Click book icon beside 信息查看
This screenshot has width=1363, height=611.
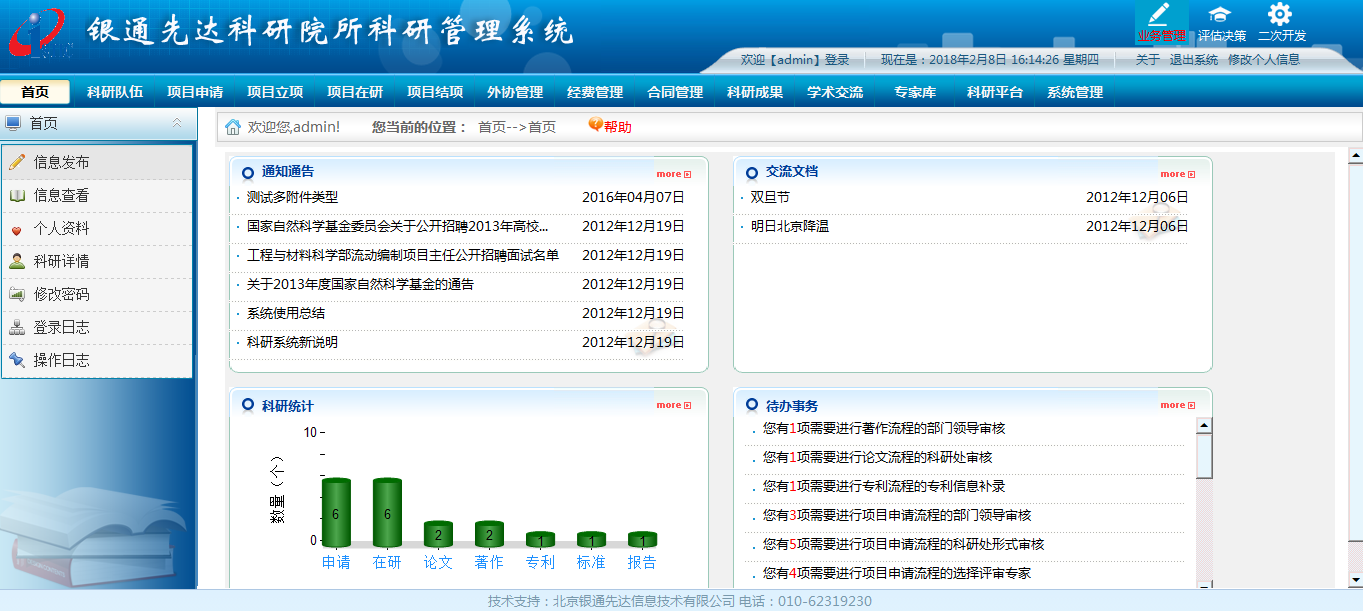[17, 195]
